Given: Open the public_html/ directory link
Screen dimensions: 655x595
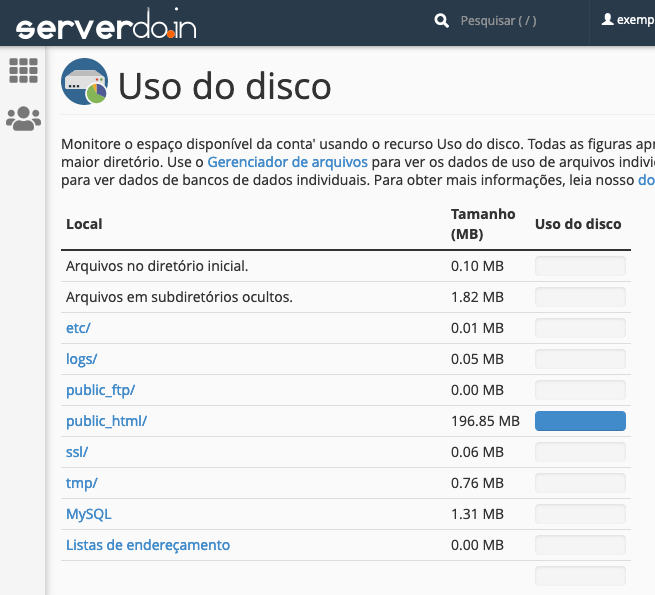Looking at the screenshot, I should click(x=106, y=421).
